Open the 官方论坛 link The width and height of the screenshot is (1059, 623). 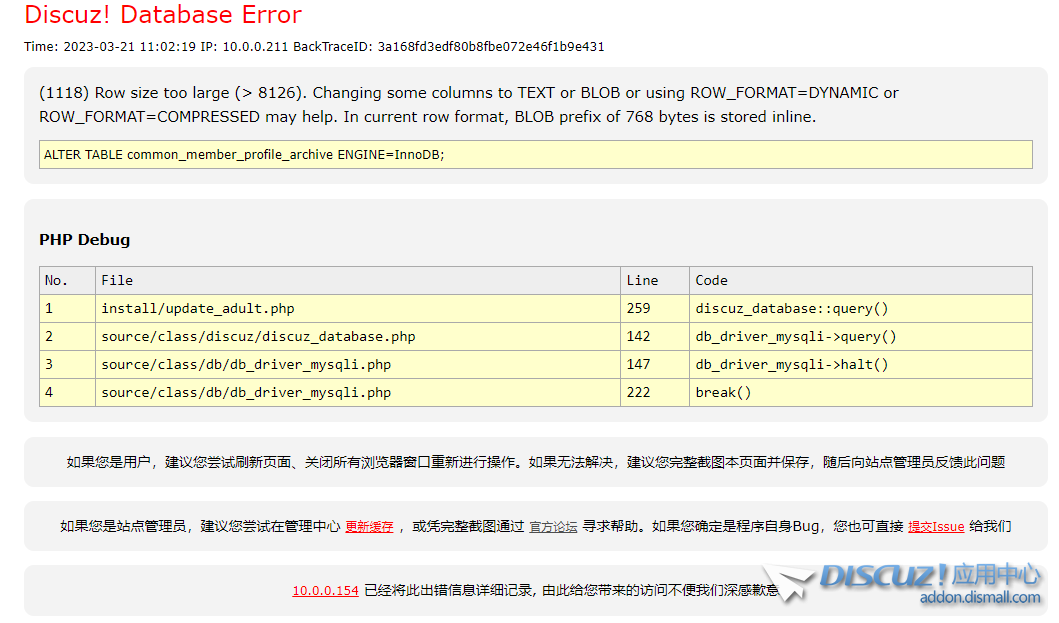click(553, 526)
